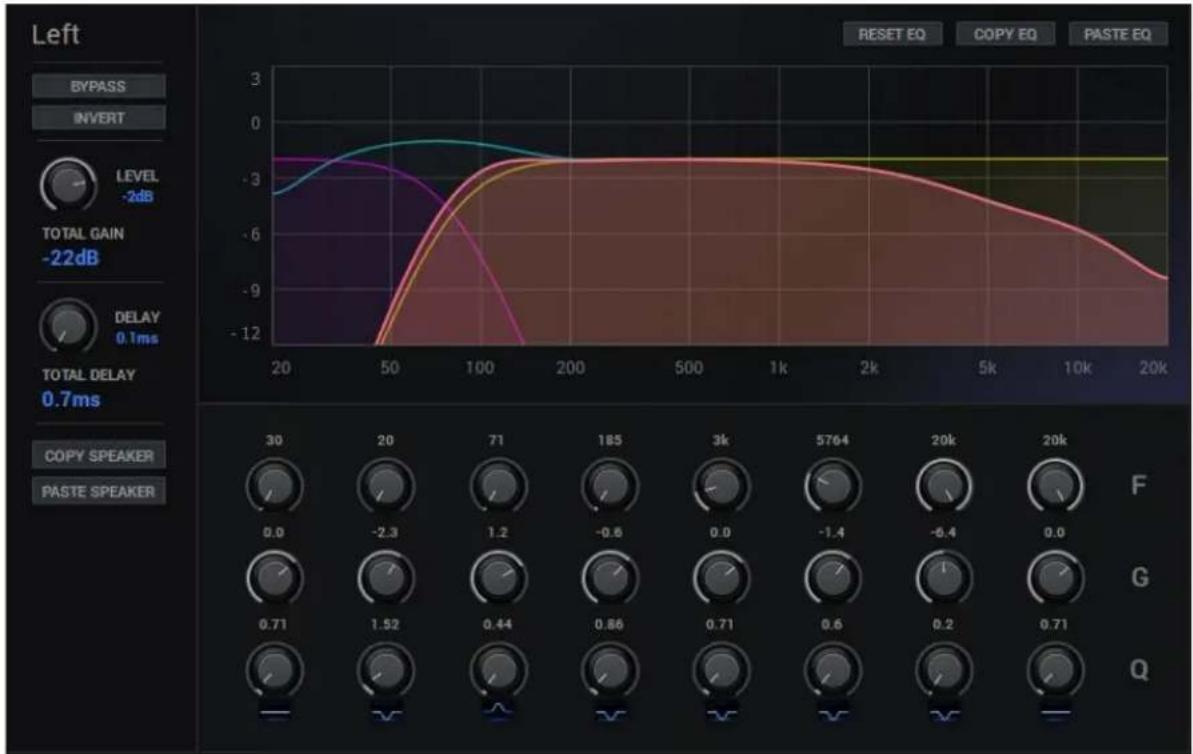
Task: Click the frequency knob set to 20
Action: tap(387, 485)
